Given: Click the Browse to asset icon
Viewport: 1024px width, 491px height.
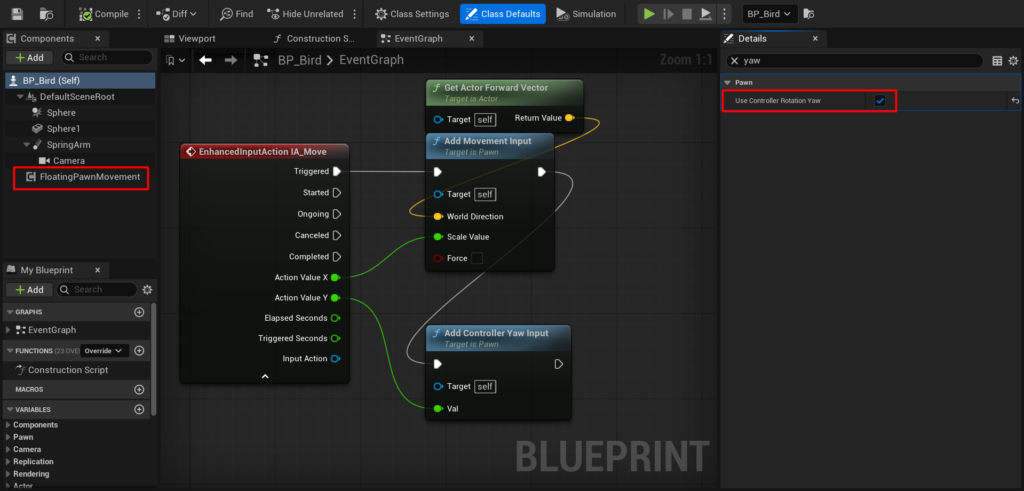Looking at the screenshot, I should pyautogui.click(x=46, y=14).
